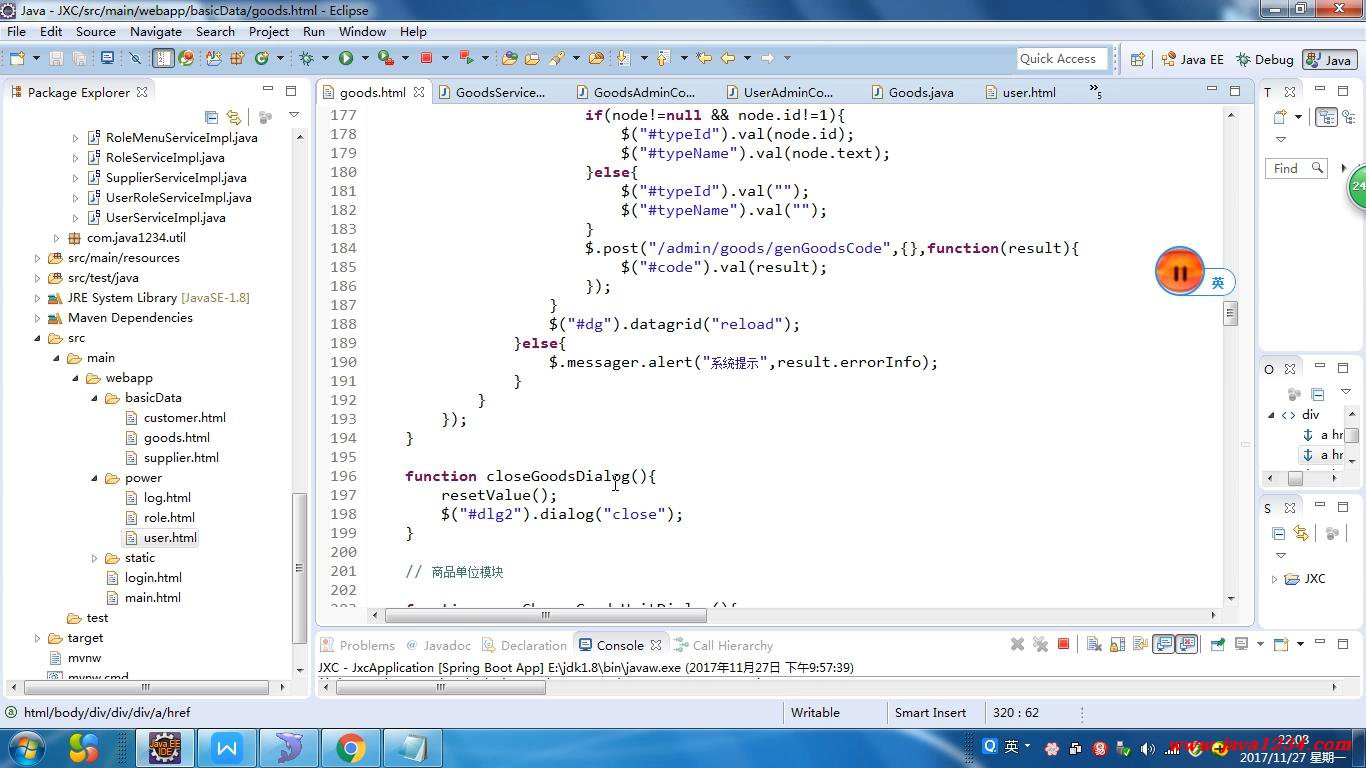Click the orange pause recording button

pyautogui.click(x=1180, y=272)
